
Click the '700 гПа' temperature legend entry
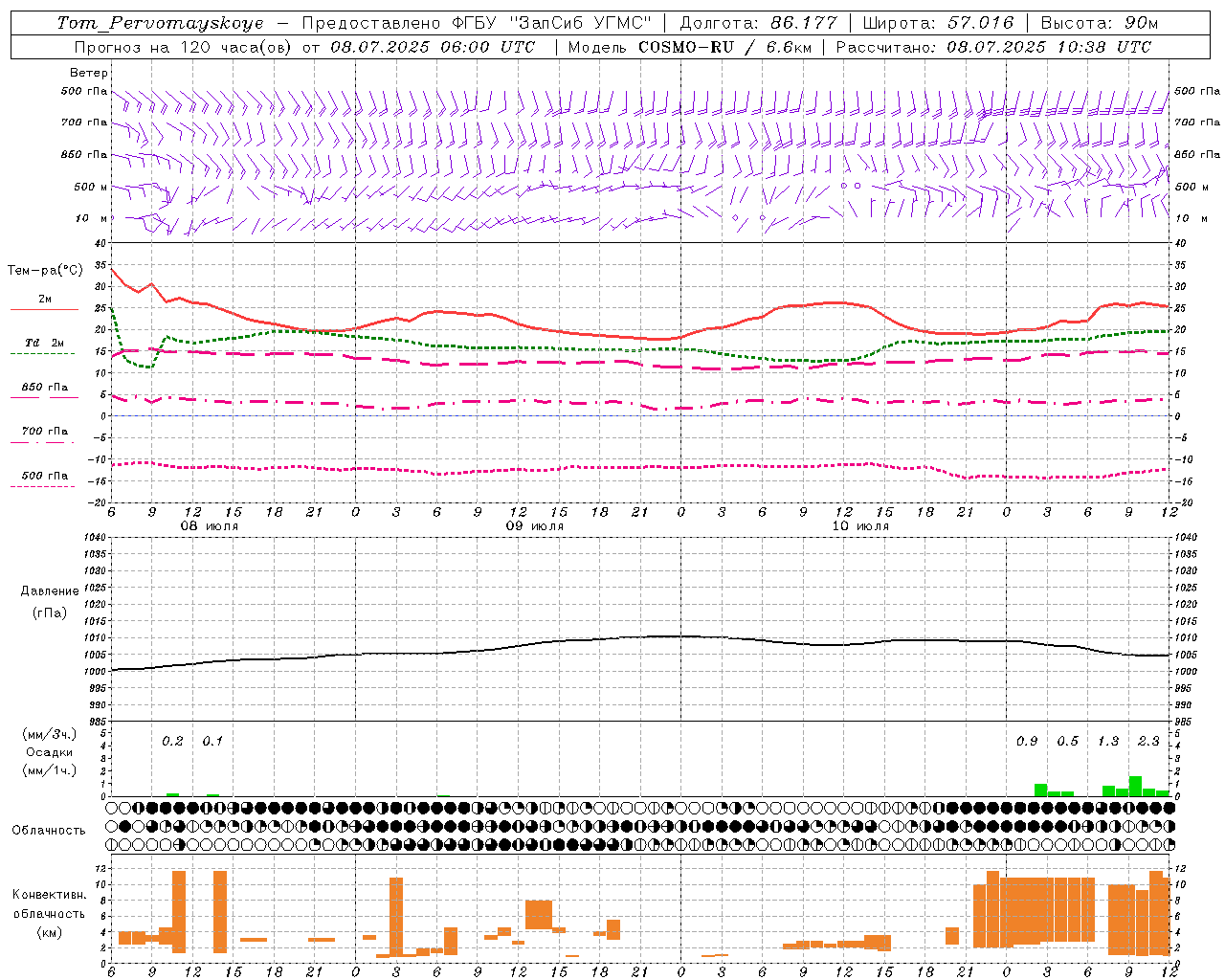click(x=45, y=431)
